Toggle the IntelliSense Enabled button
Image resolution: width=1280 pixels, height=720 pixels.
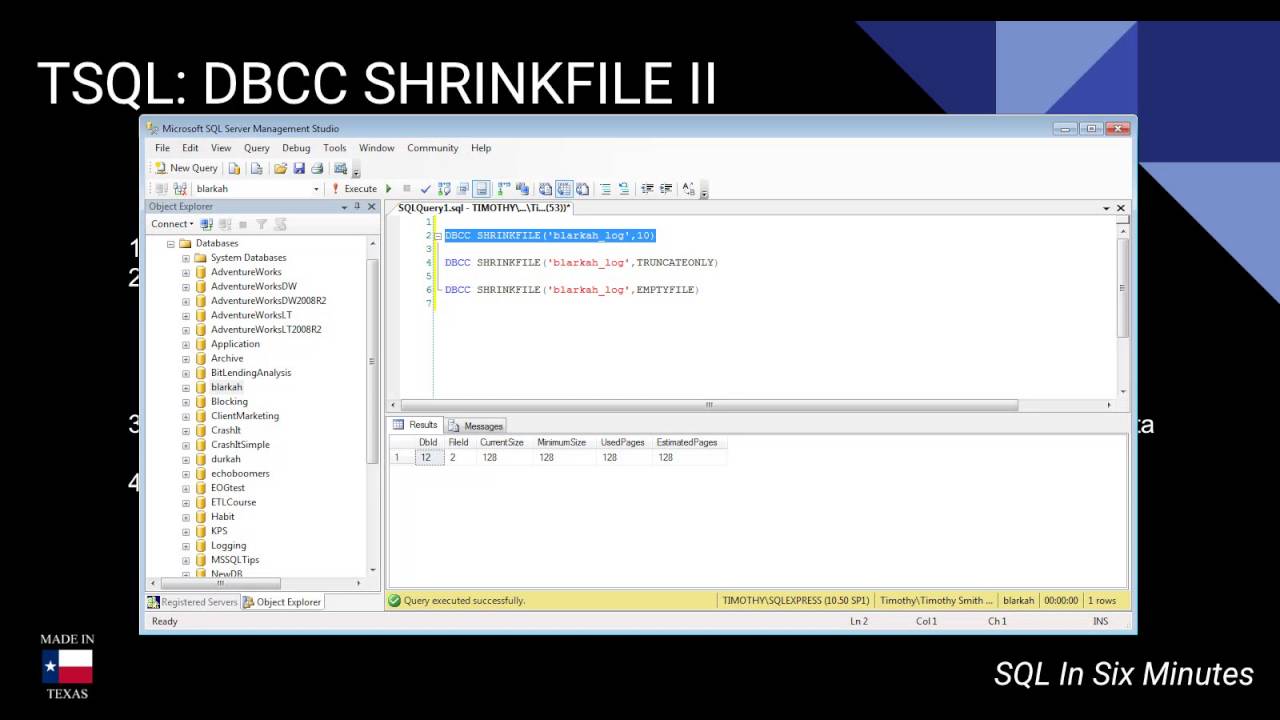(481, 188)
